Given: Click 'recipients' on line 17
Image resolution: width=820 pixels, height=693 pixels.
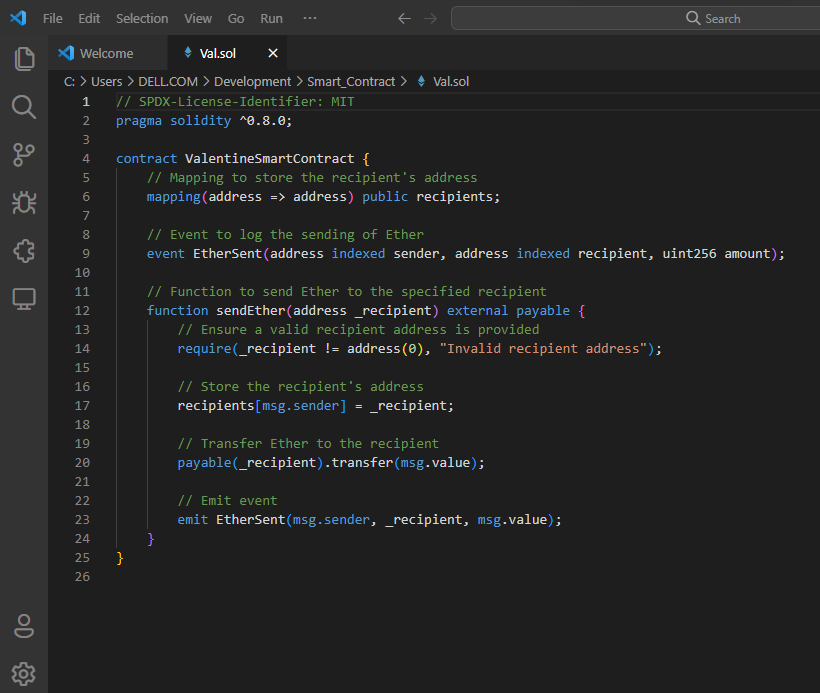Looking at the screenshot, I should point(216,406).
